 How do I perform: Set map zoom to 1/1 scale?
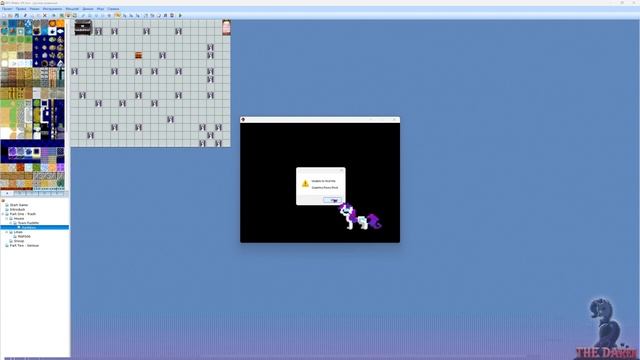click(x=118, y=16)
